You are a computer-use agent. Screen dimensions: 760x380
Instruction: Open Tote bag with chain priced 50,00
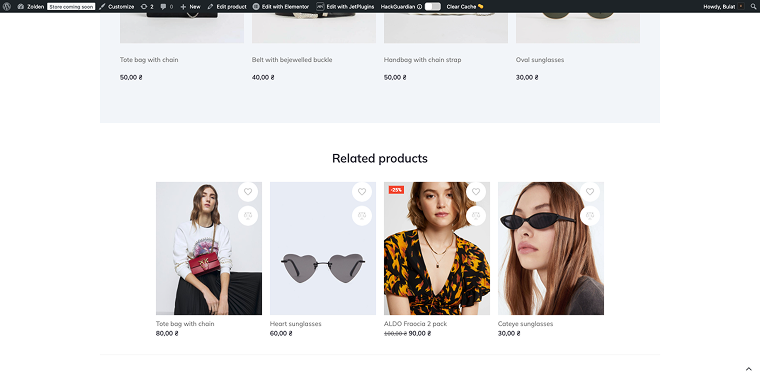pyautogui.click(x=149, y=60)
